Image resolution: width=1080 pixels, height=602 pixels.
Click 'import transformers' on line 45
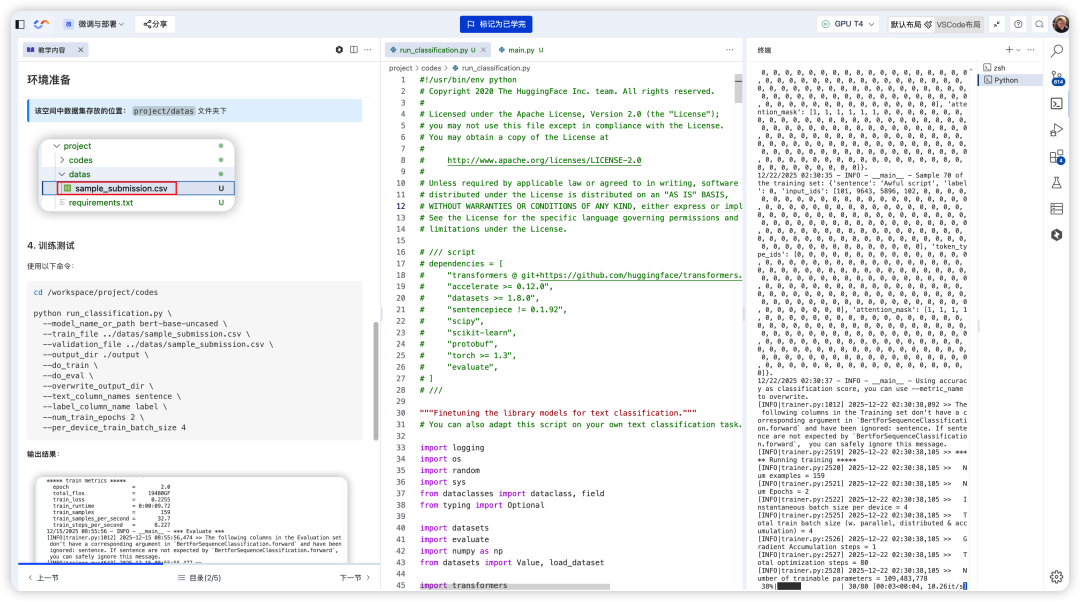pos(464,585)
